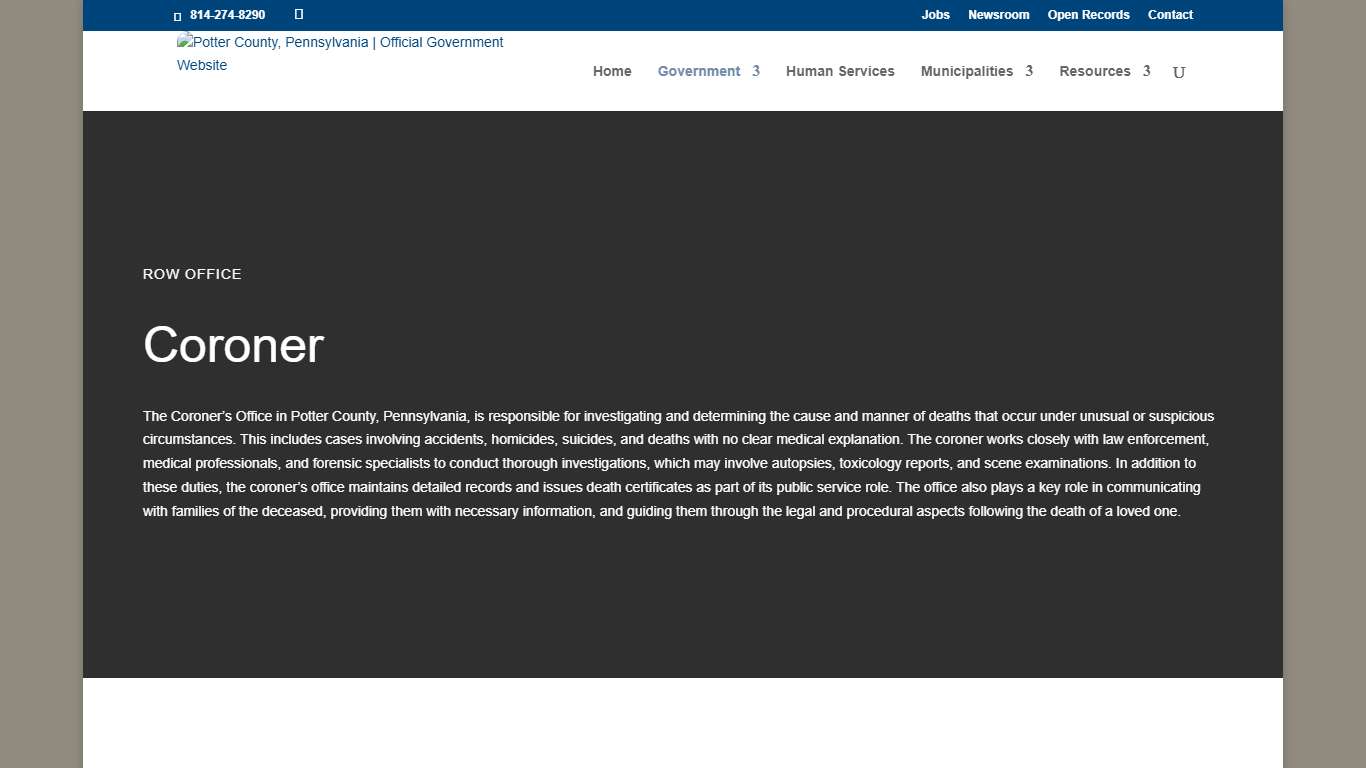Expand the Municipalities submenu chevron

click(x=1029, y=71)
